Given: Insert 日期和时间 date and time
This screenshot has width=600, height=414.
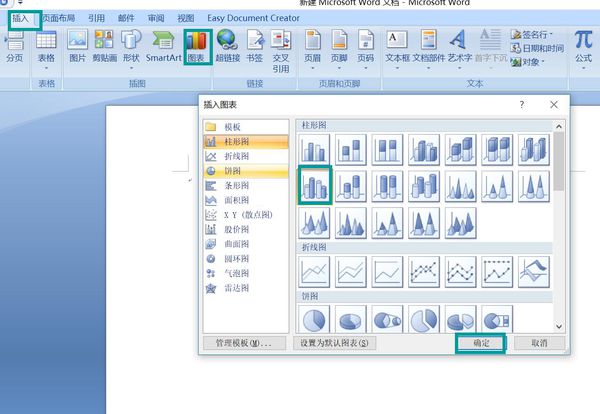Looking at the screenshot, I should click(537, 48).
